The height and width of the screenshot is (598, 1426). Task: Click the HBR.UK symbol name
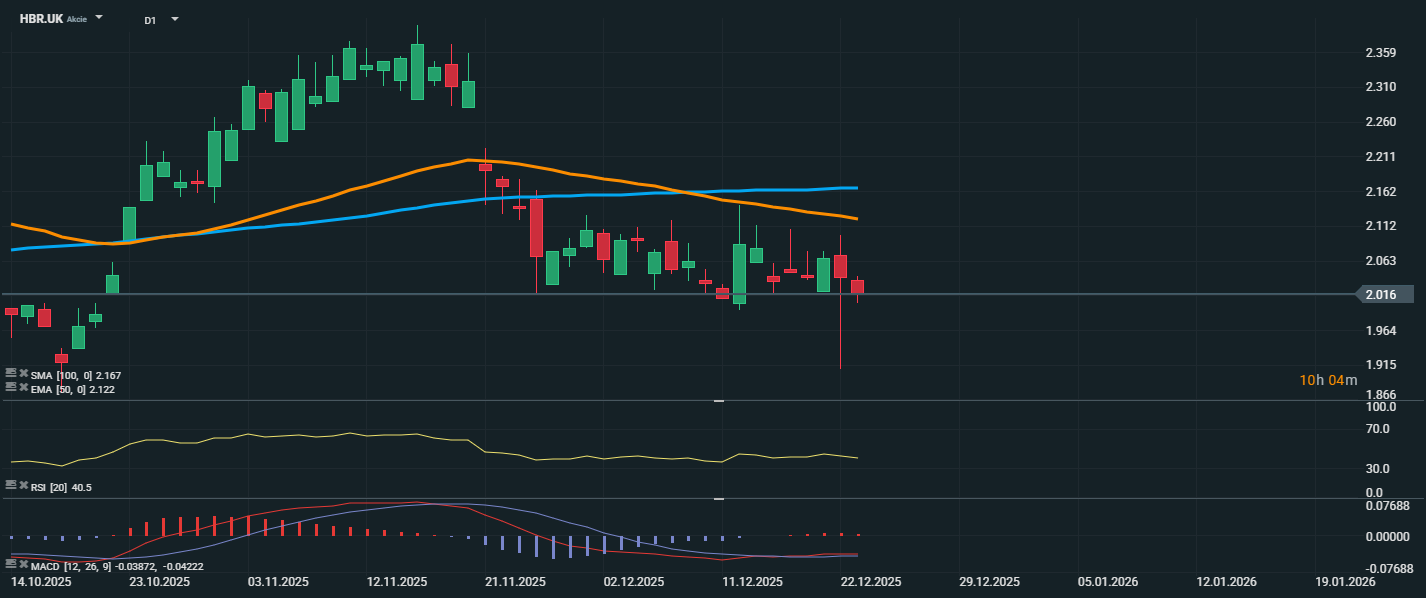[41, 18]
